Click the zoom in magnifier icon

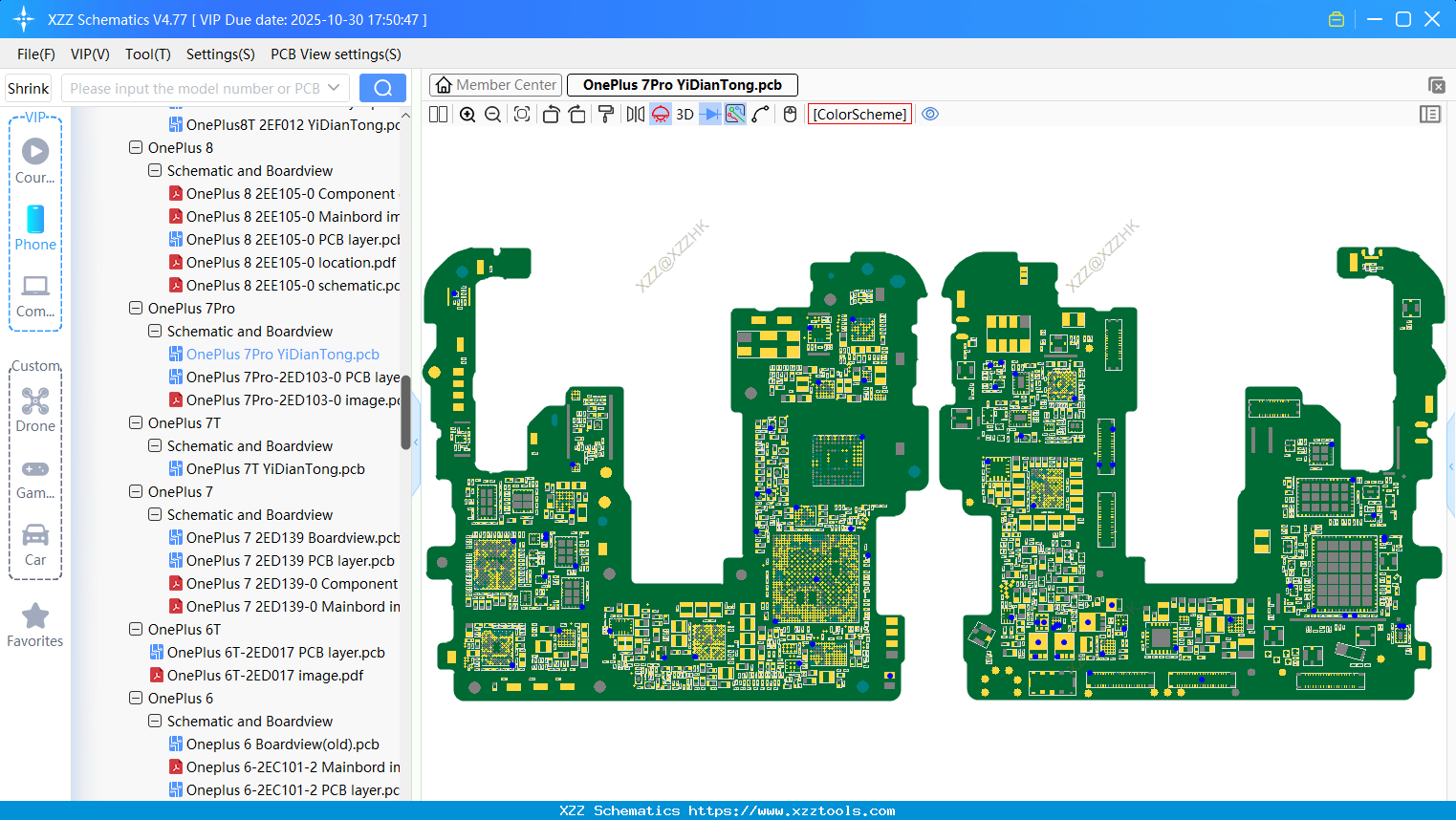tap(467, 115)
